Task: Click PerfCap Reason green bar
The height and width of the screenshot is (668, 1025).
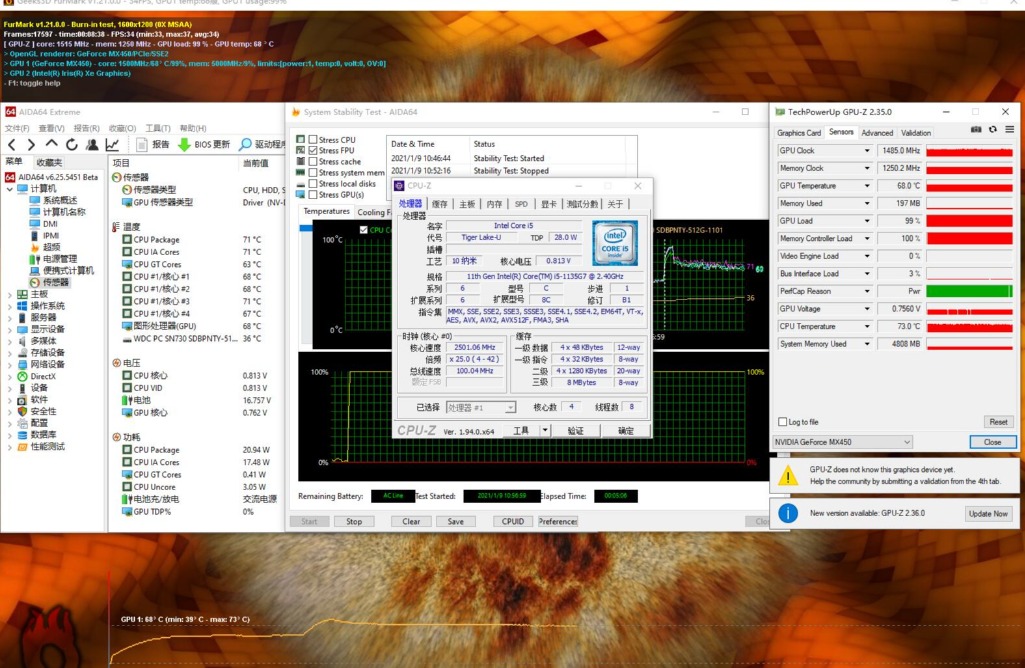Action: [x=969, y=292]
